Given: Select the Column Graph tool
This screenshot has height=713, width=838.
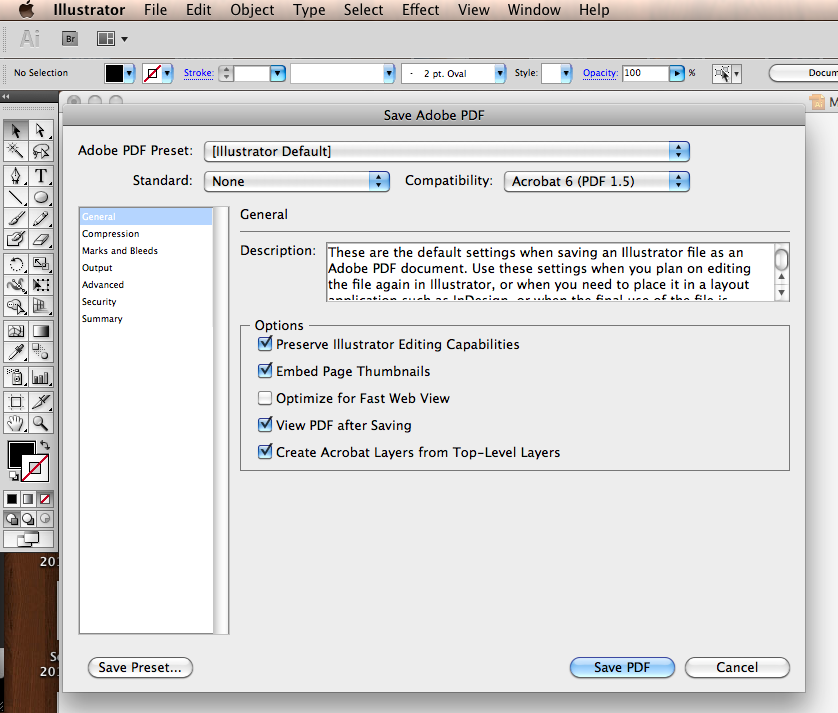Looking at the screenshot, I should [x=41, y=377].
